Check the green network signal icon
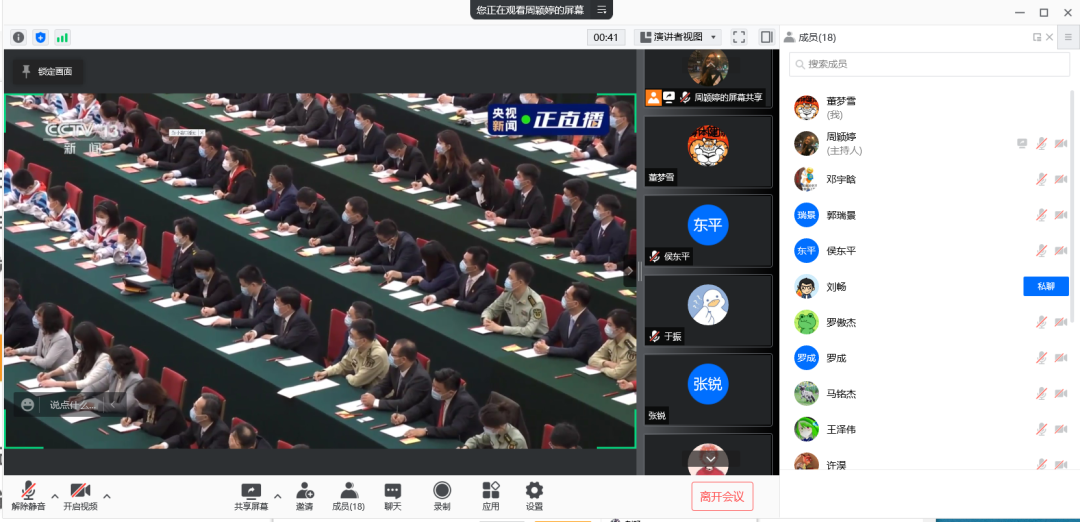Viewport: 1080px width, 522px height. [x=62, y=37]
